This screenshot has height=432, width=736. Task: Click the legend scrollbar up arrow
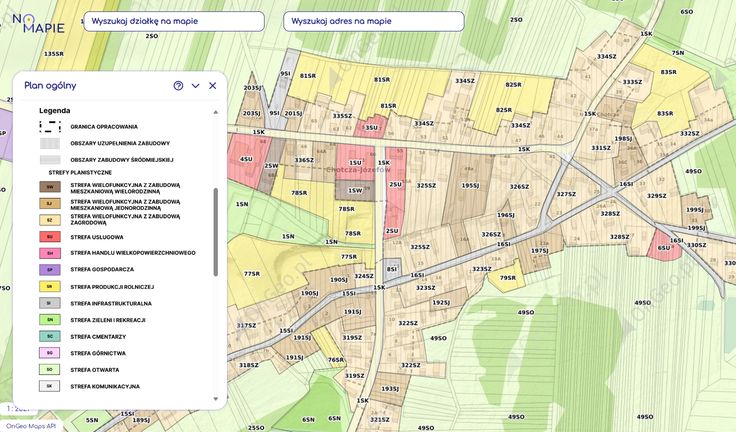[x=215, y=112]
